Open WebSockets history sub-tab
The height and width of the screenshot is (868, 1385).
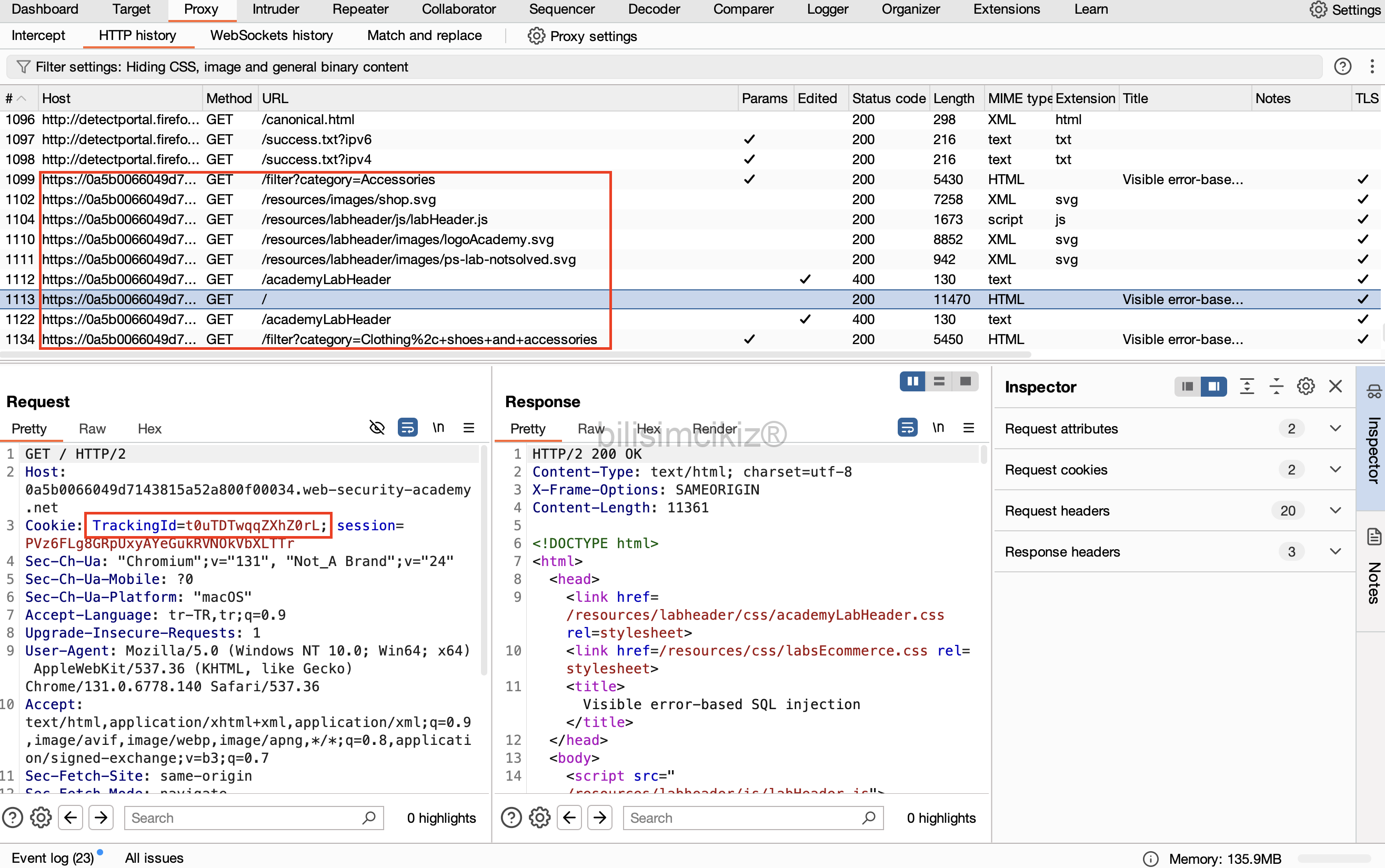point(271,36)
